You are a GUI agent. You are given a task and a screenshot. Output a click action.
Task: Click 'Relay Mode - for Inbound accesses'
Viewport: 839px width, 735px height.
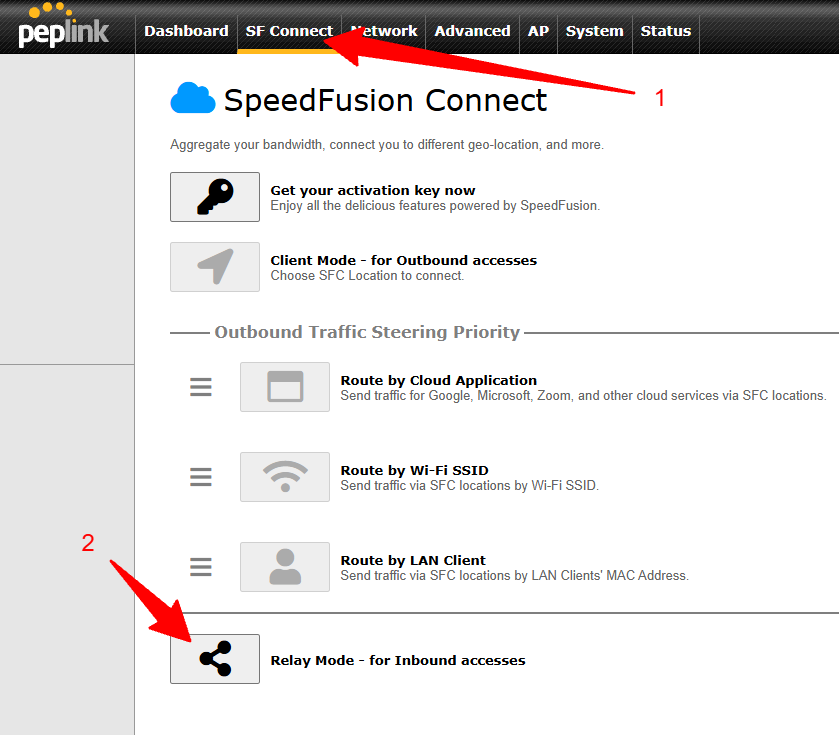(x=398, y=661)
